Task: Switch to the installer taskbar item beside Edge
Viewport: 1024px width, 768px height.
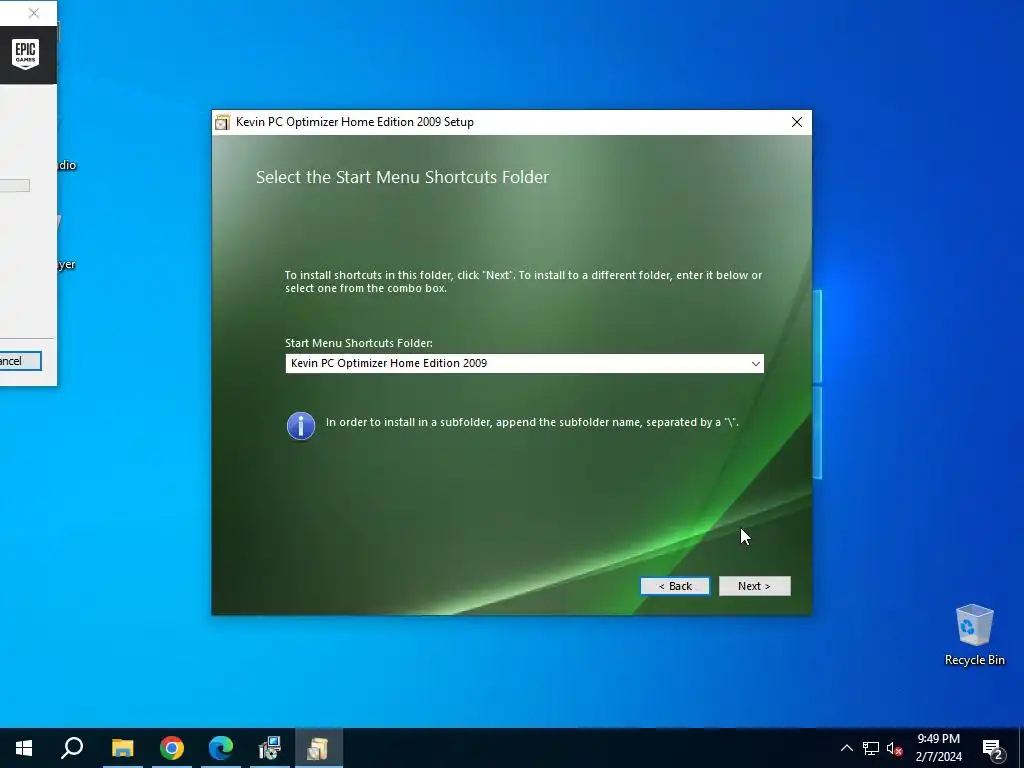Action: coord(269,748)
